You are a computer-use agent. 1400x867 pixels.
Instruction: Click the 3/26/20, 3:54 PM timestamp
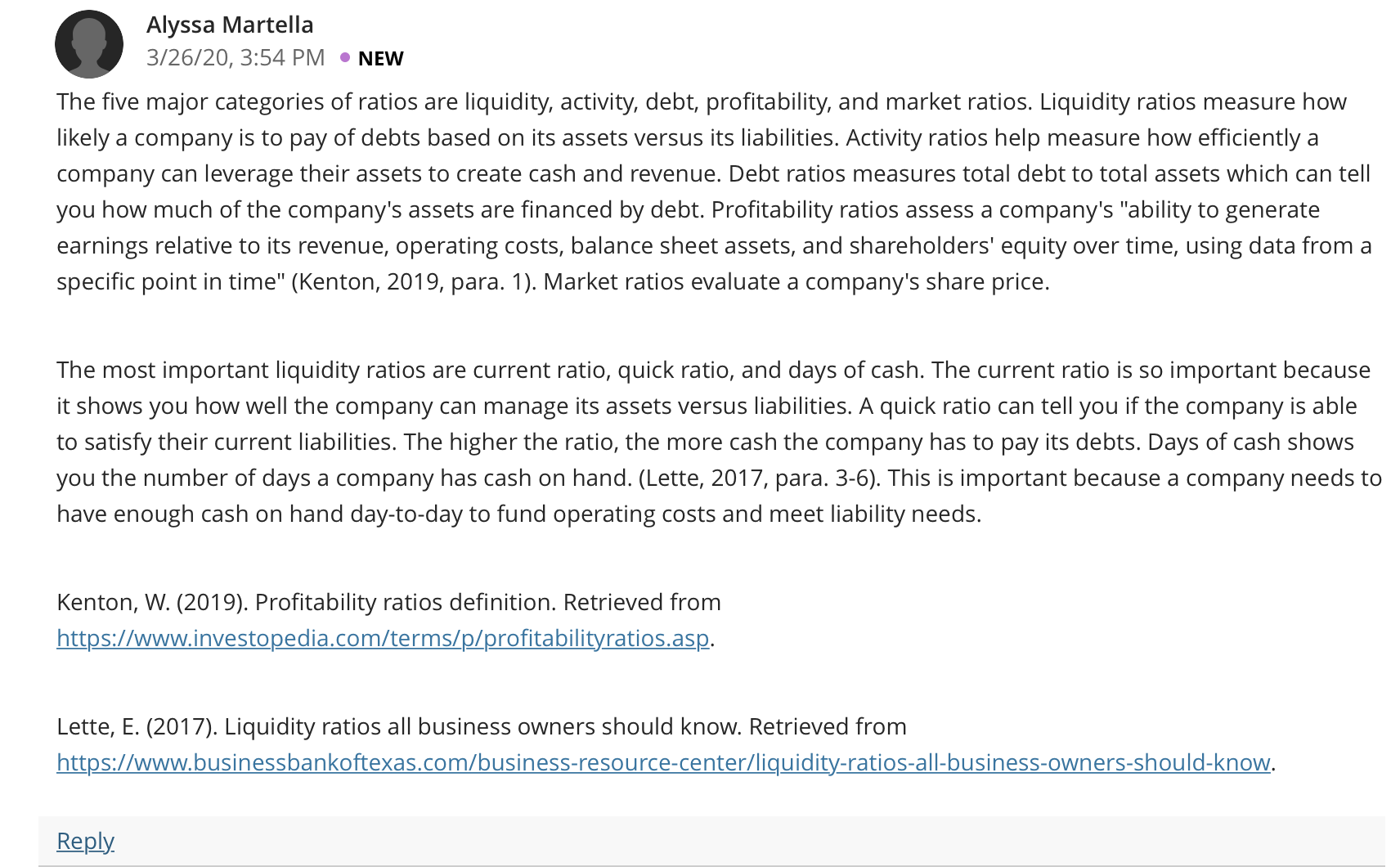pyautogui.click(x=236, y=57)
